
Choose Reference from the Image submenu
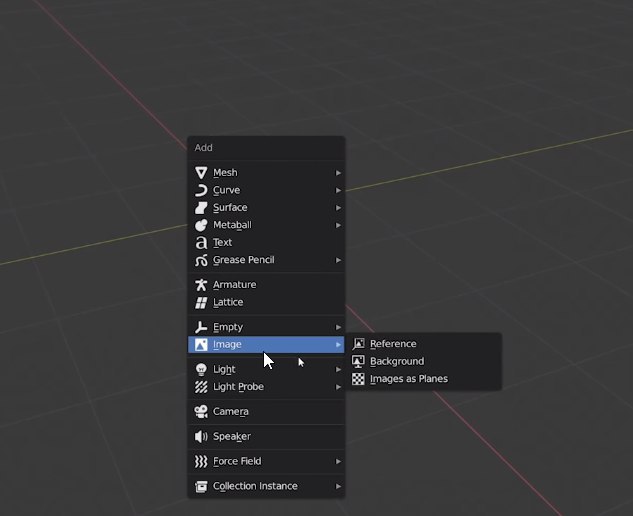click(x=425, y=344)
